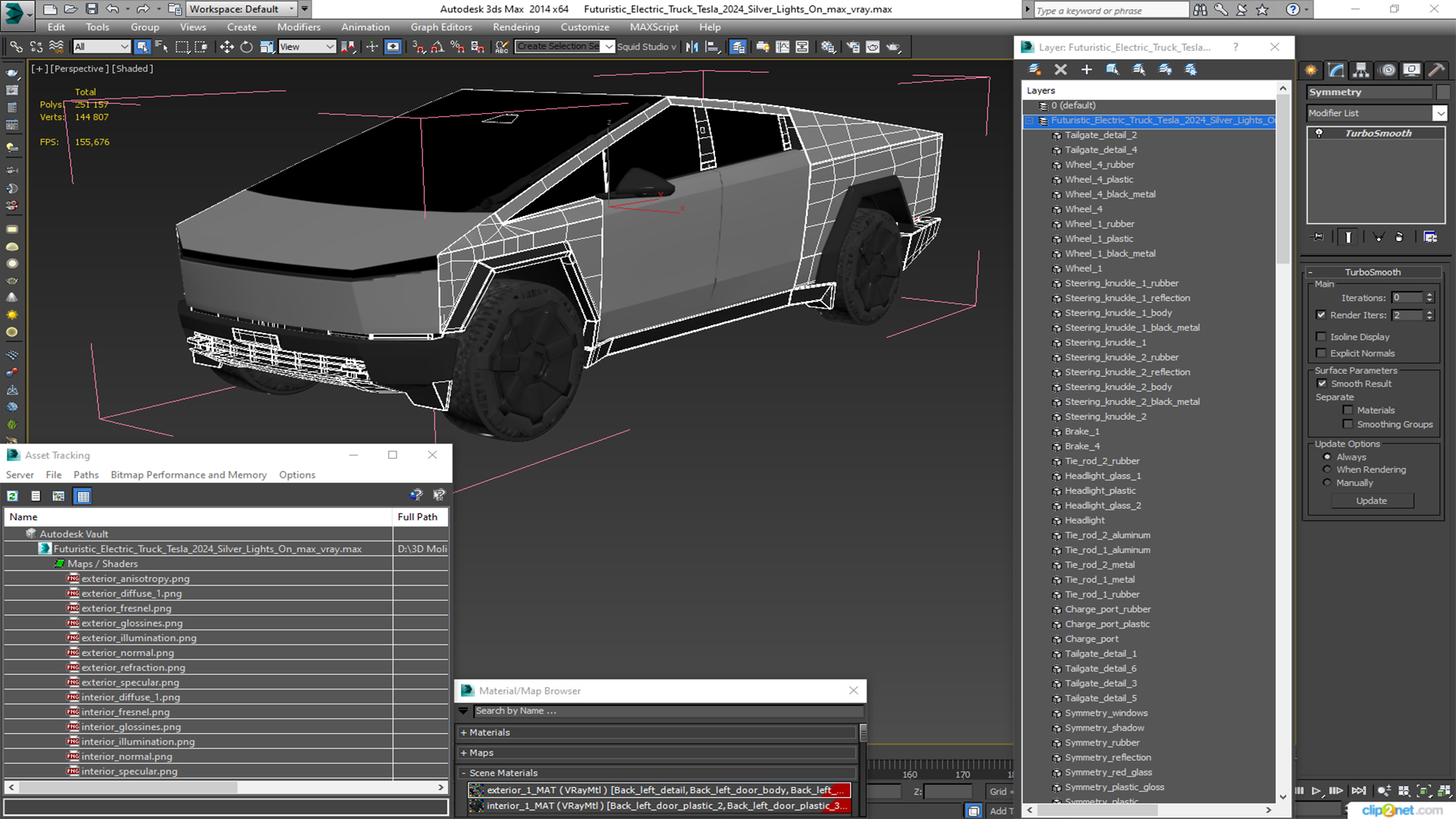This screenshot has height=819, width=1456.
Task: Open the Modifiers menu
Action: coord(299,27)
